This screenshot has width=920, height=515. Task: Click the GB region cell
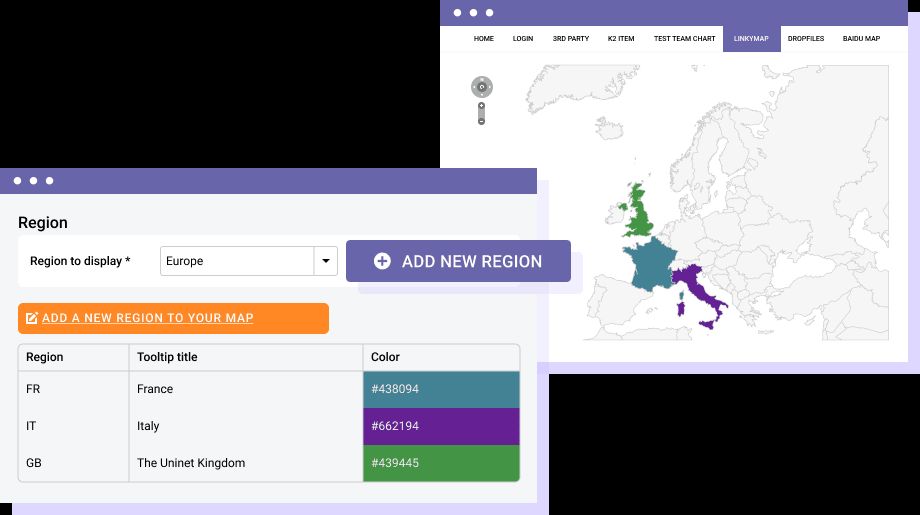(73, 463)
